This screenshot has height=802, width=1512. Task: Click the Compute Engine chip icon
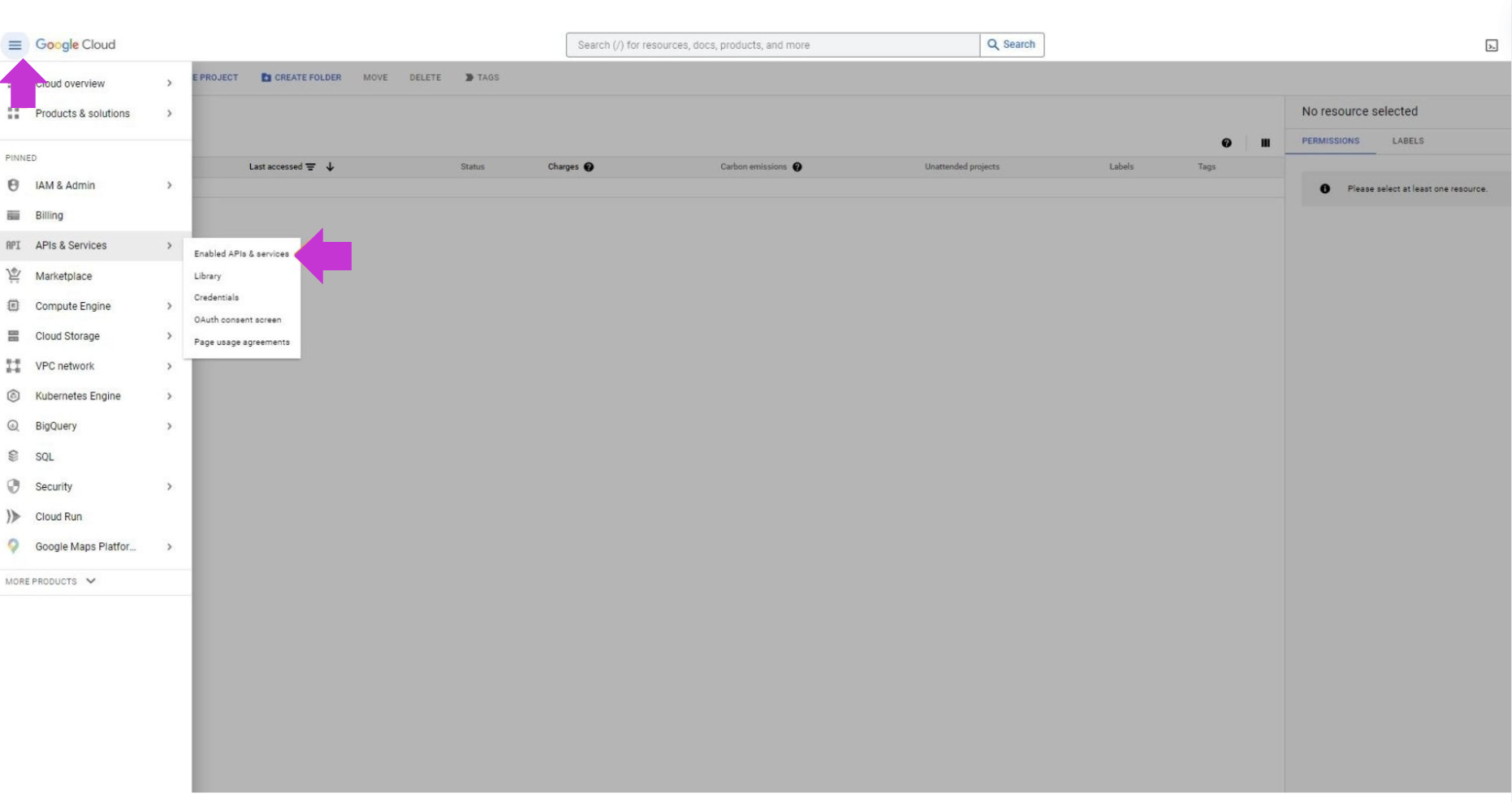click(13, 305)
